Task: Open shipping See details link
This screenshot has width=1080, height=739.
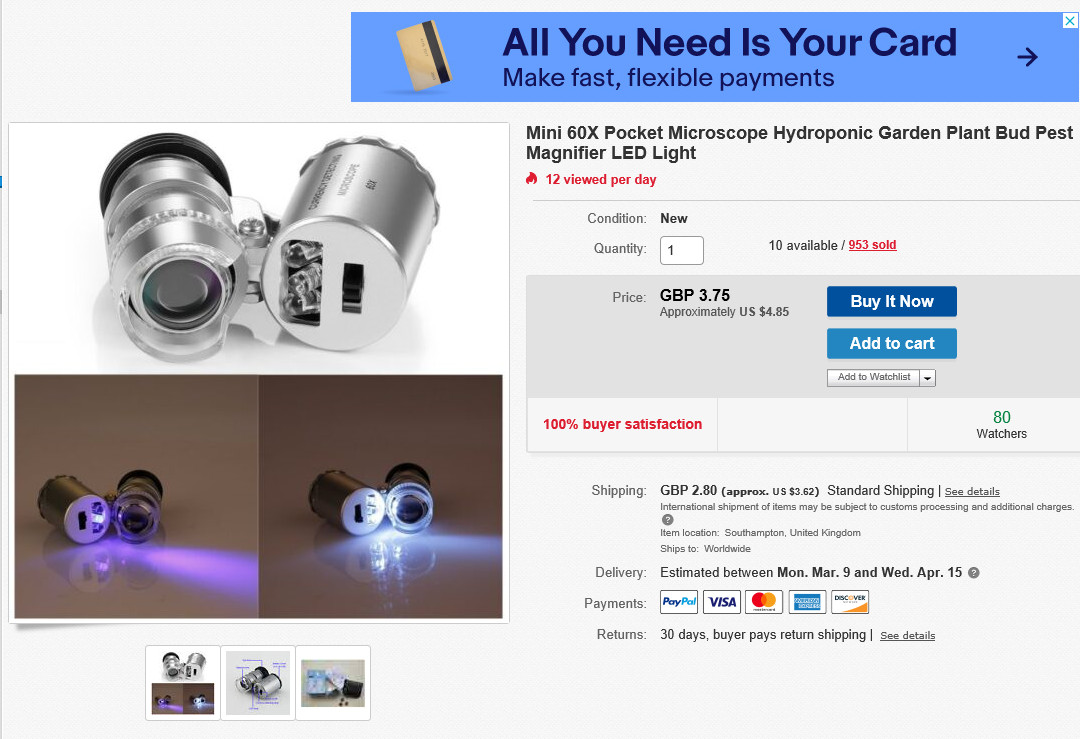Action: point(972,492)
